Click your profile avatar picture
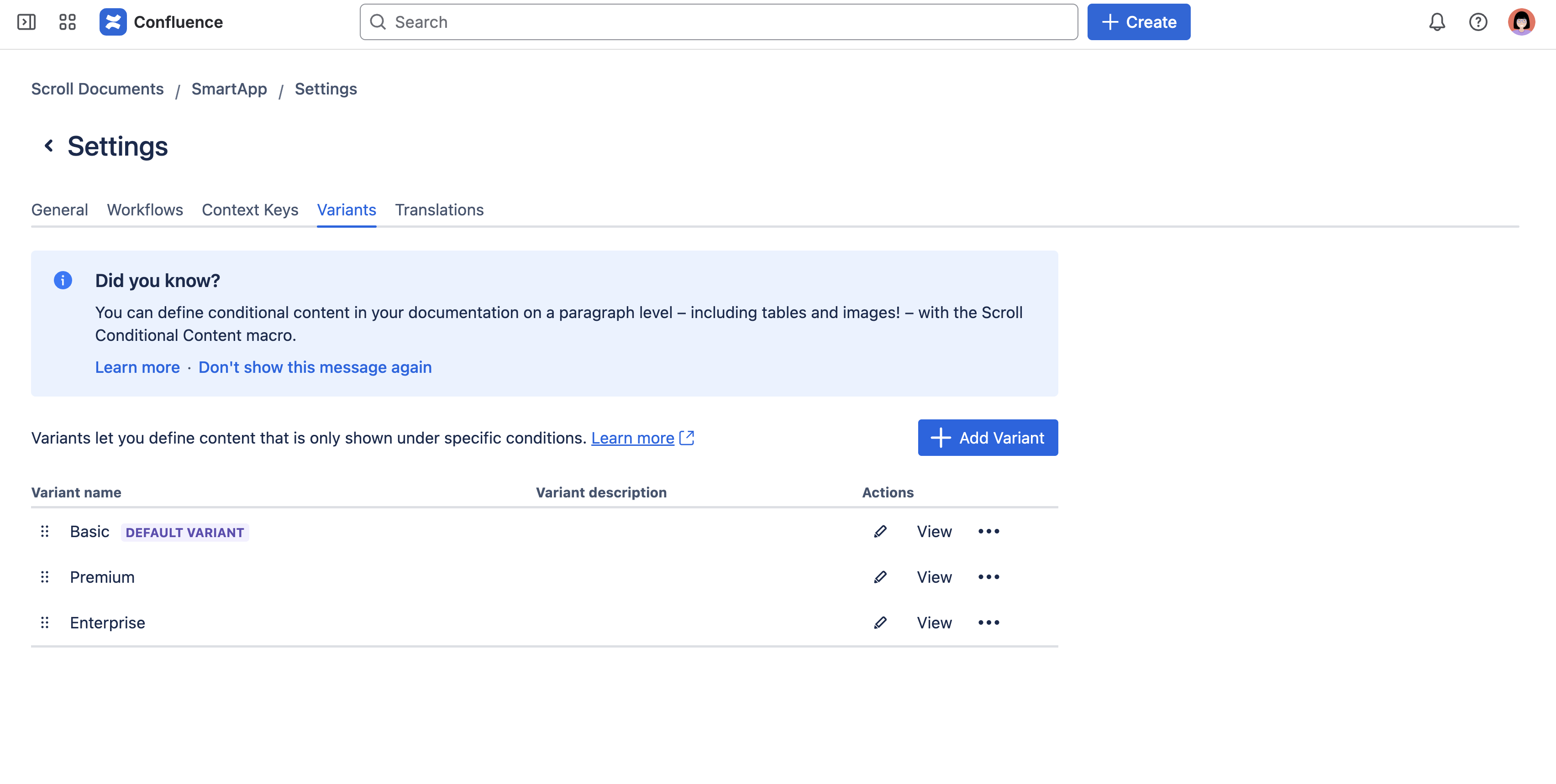Image resolution: width=1556 pixels, height=784 pixels. pyautogui.click(x=1523, y=22)
